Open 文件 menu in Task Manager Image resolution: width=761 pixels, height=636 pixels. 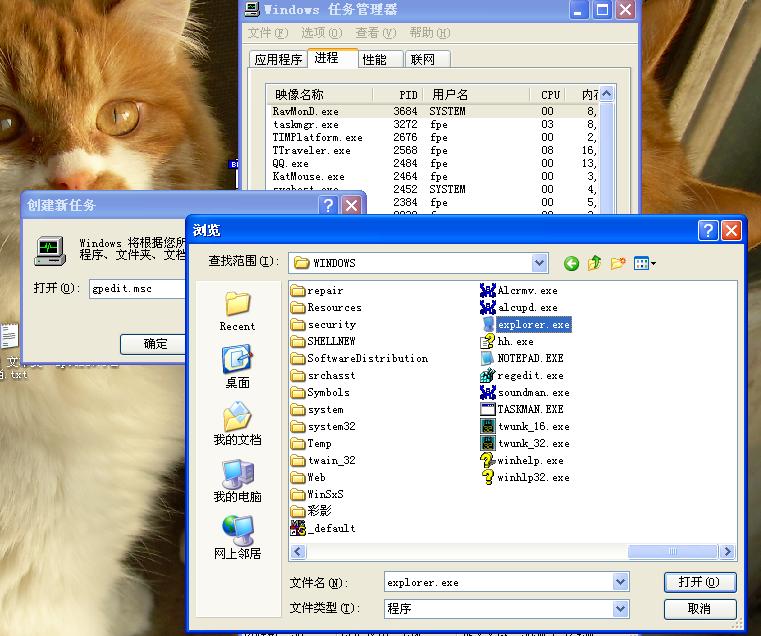(268, 33)
